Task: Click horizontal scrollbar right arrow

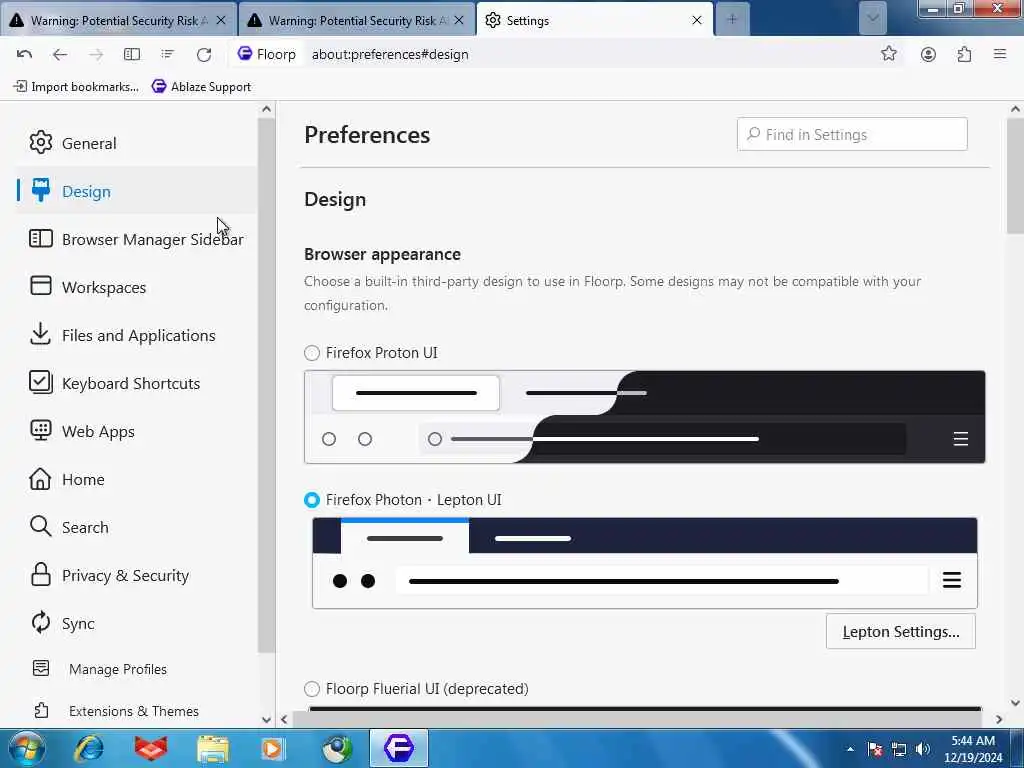Action: [999, 719]
